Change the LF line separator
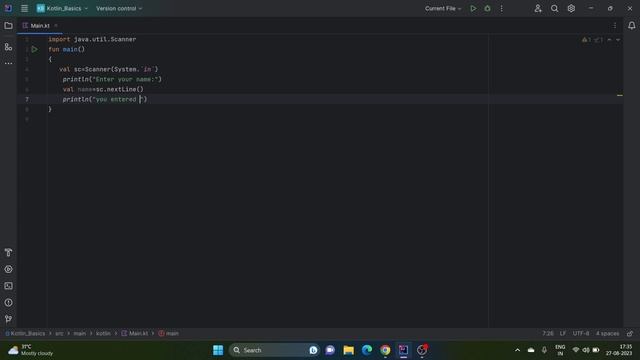This screenshot has width=640, height=360. tap(563, 333)
